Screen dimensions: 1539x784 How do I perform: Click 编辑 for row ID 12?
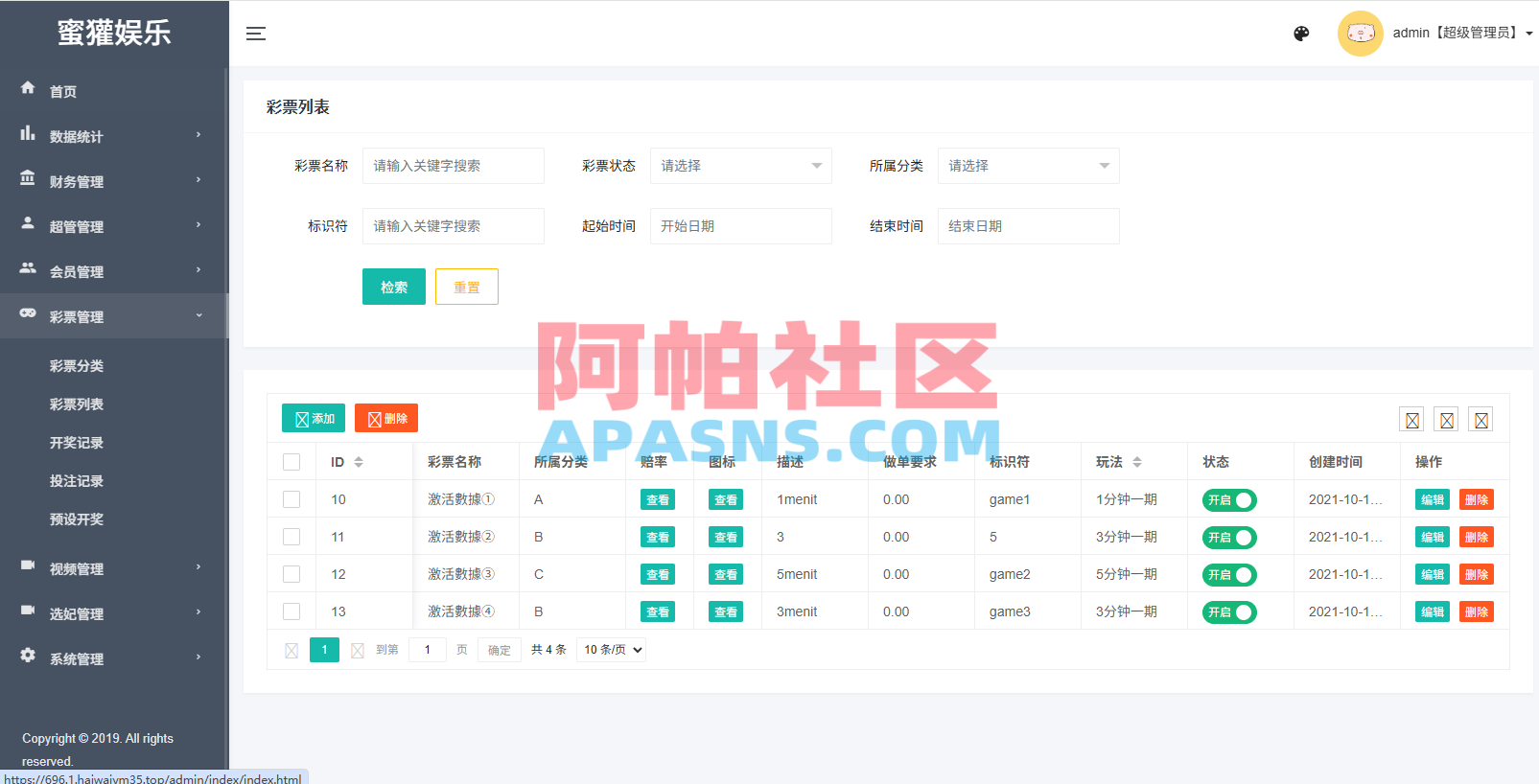(x=1433, y=574)
